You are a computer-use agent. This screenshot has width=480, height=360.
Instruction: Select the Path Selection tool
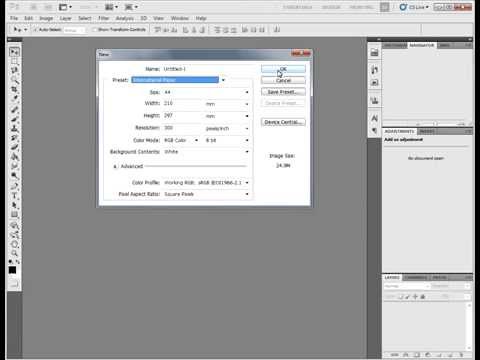[14, 205]
